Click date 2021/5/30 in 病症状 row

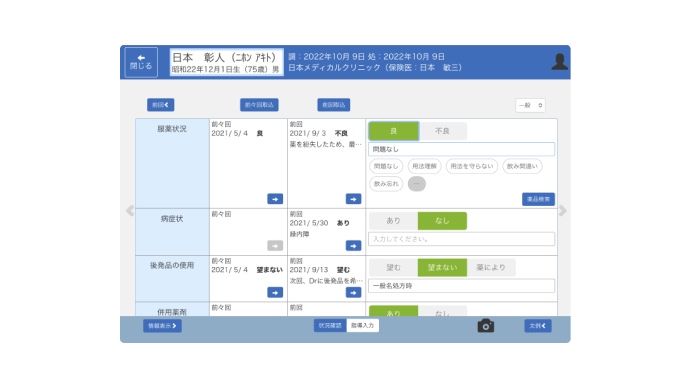tap(308, 223)
